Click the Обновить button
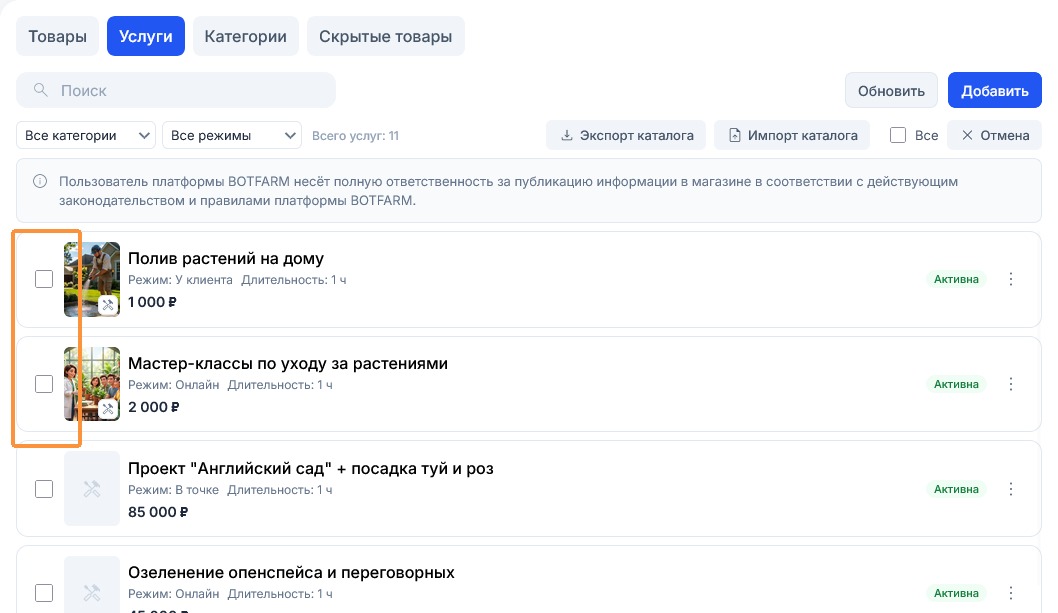 coord(891,90)
